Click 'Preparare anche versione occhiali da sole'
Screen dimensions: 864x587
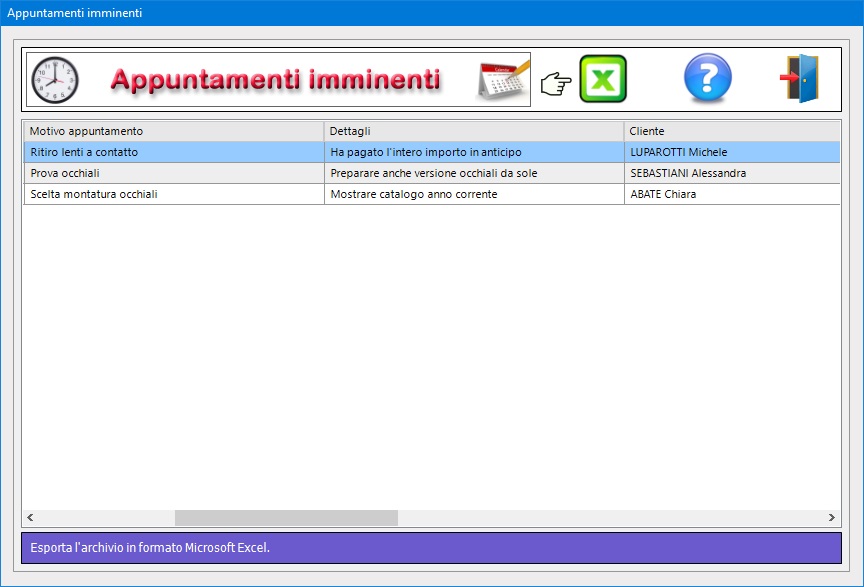pos(474,173)
